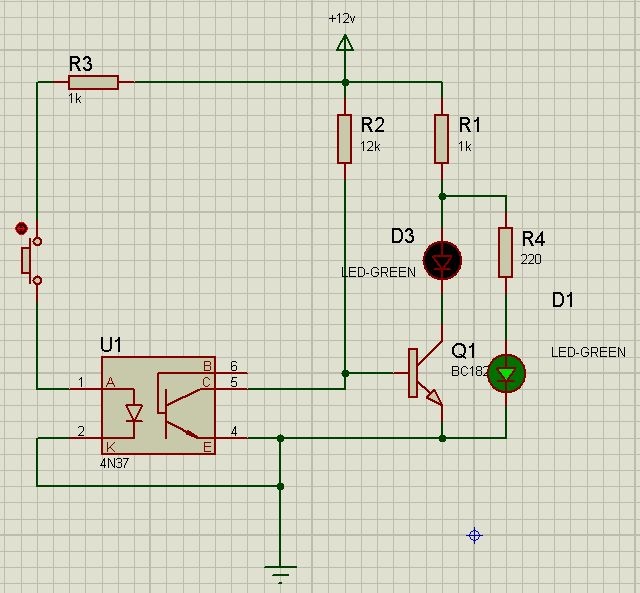Select resistor R1 below the supply rail

pyautogui.click(x=441, y=138)
